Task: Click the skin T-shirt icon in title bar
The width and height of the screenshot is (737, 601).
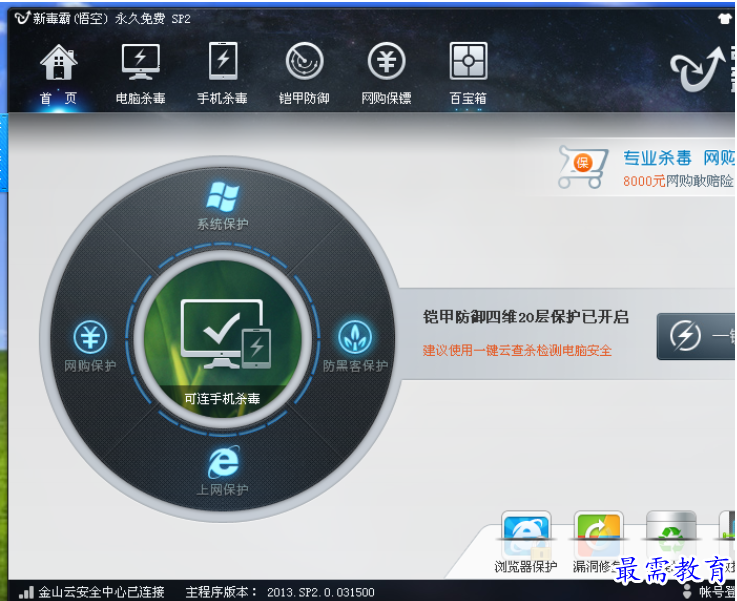Action: 725,19
